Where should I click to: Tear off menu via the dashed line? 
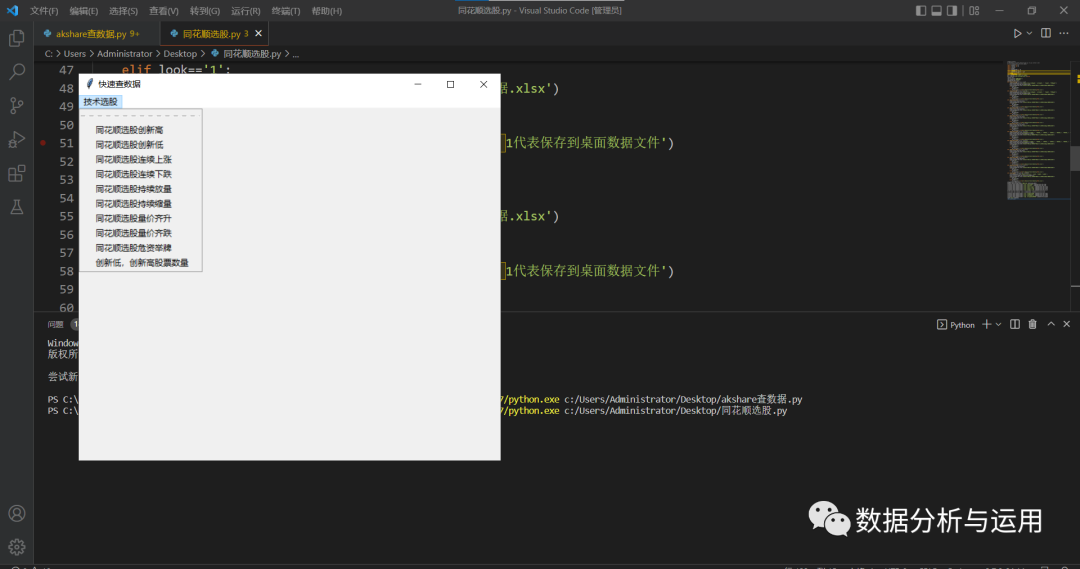pyautogui.click(x=141, y=115)
